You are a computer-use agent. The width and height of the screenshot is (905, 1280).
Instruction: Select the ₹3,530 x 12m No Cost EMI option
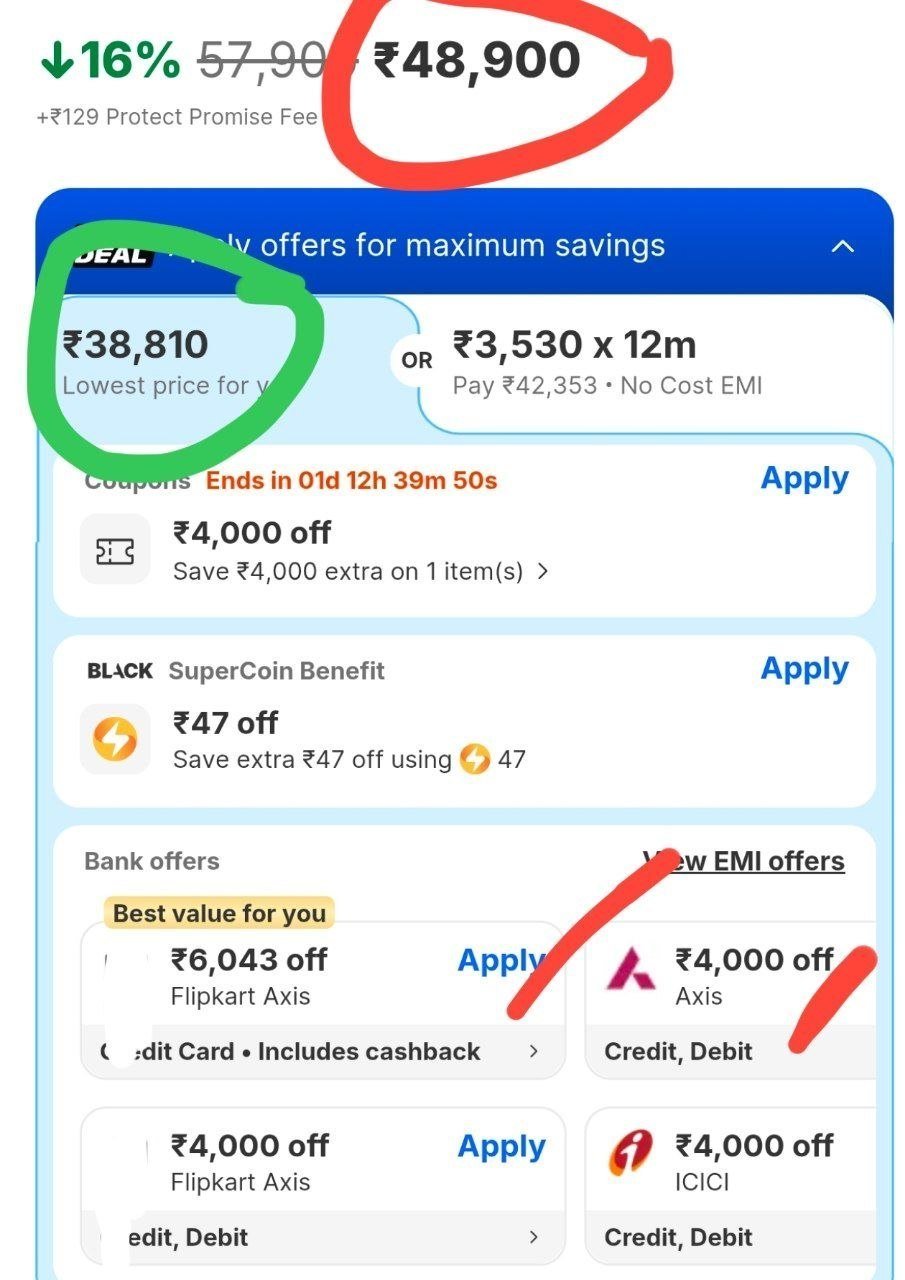tap(655, 363)
